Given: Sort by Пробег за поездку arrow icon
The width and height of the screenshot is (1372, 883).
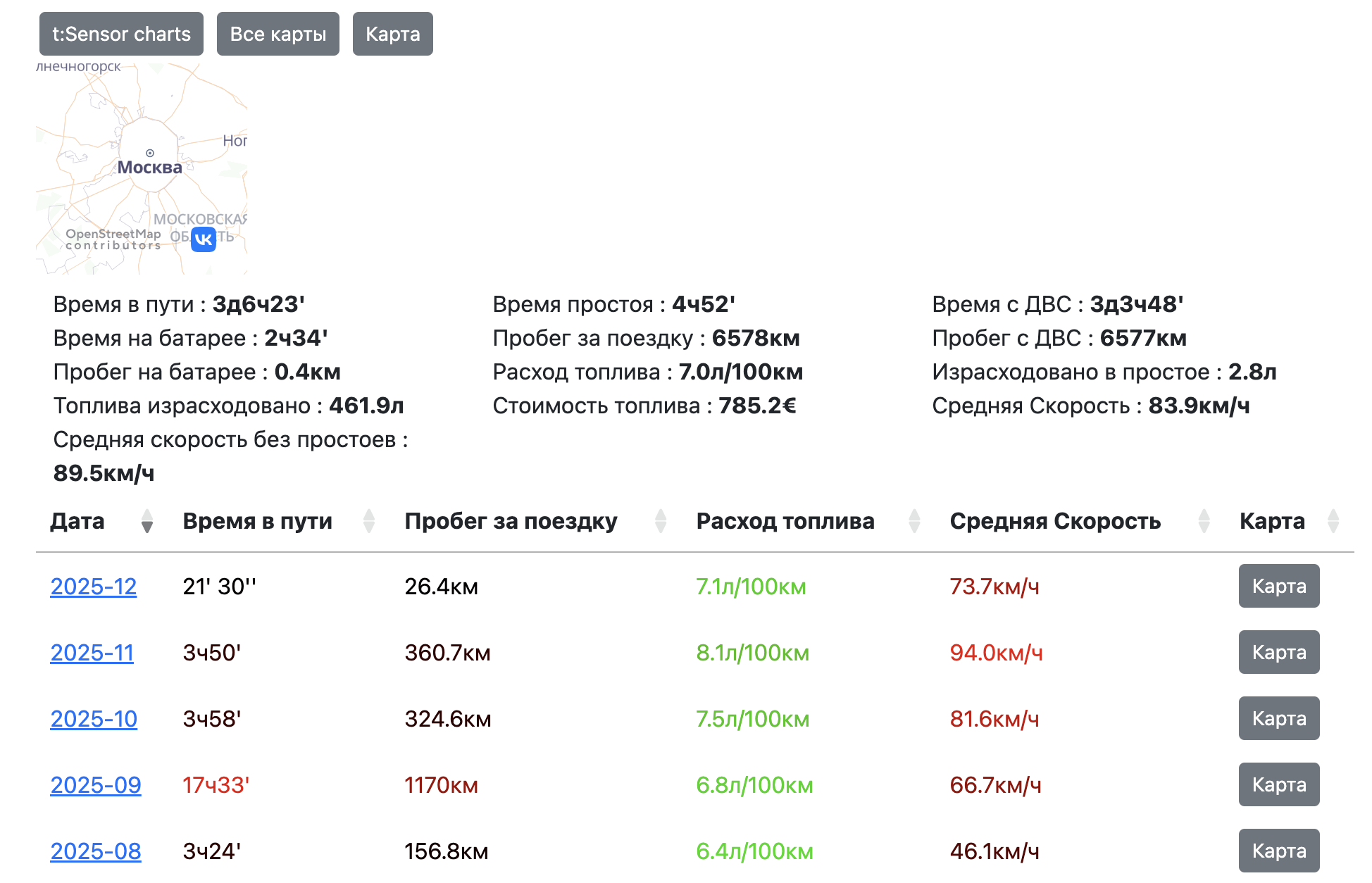Looking at the screenshot, I should coord(660,521).
